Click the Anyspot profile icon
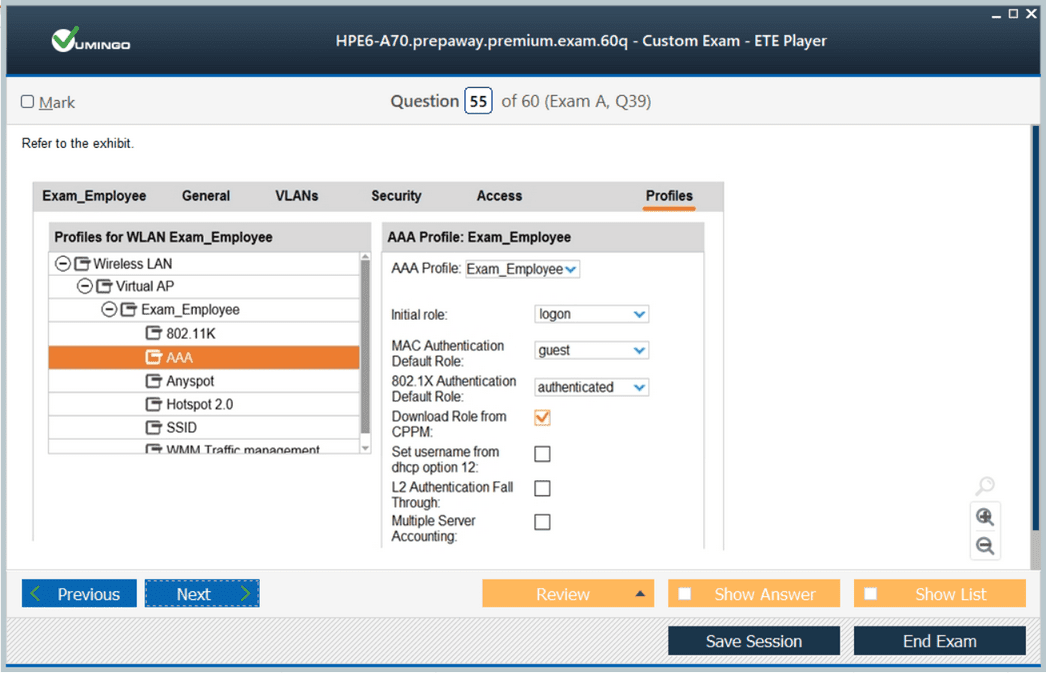Image resolution: width=1046 pixels, height=673 pixels. point(153,381)
